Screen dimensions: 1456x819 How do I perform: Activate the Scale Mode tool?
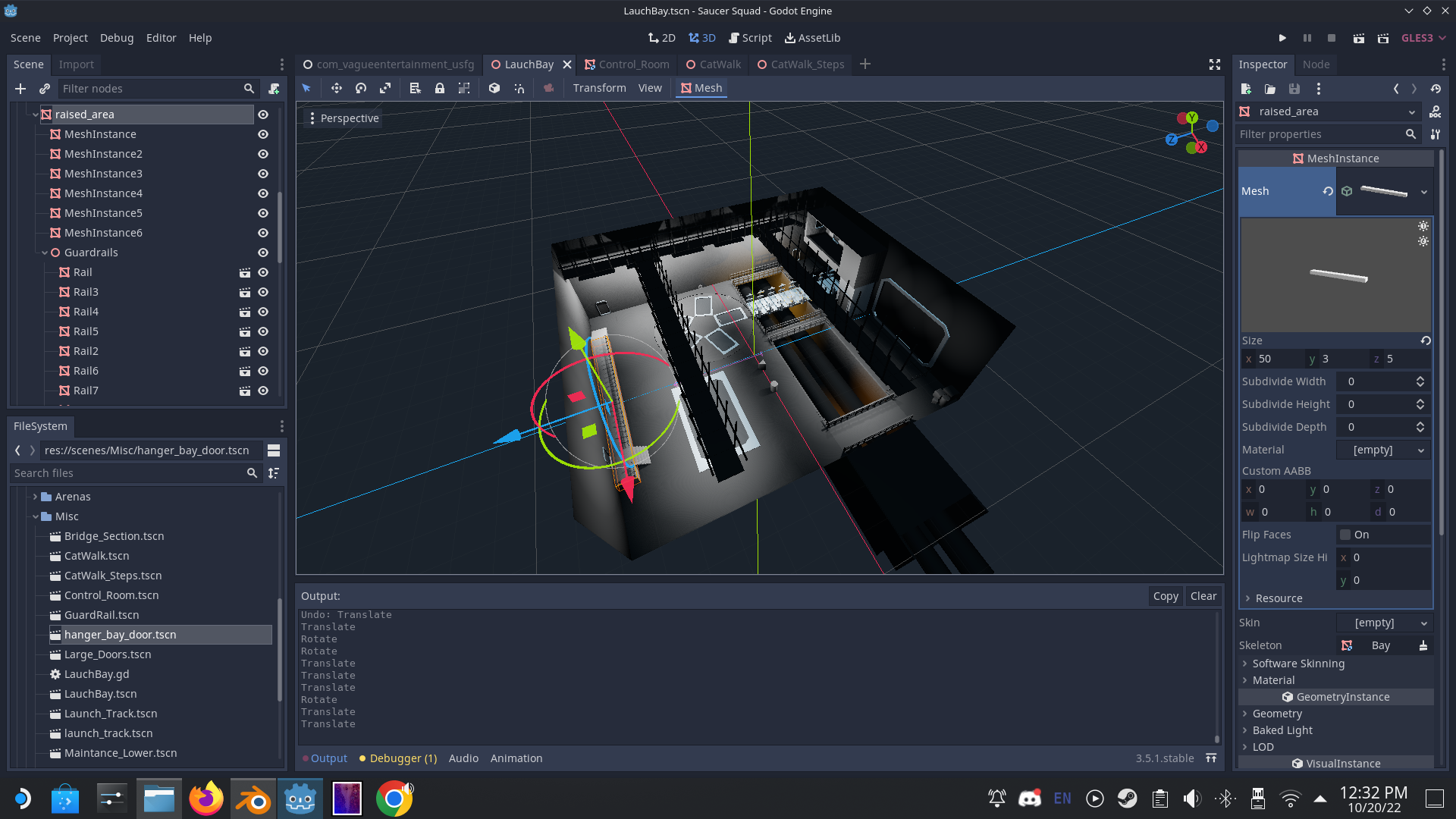click(385, 88)
